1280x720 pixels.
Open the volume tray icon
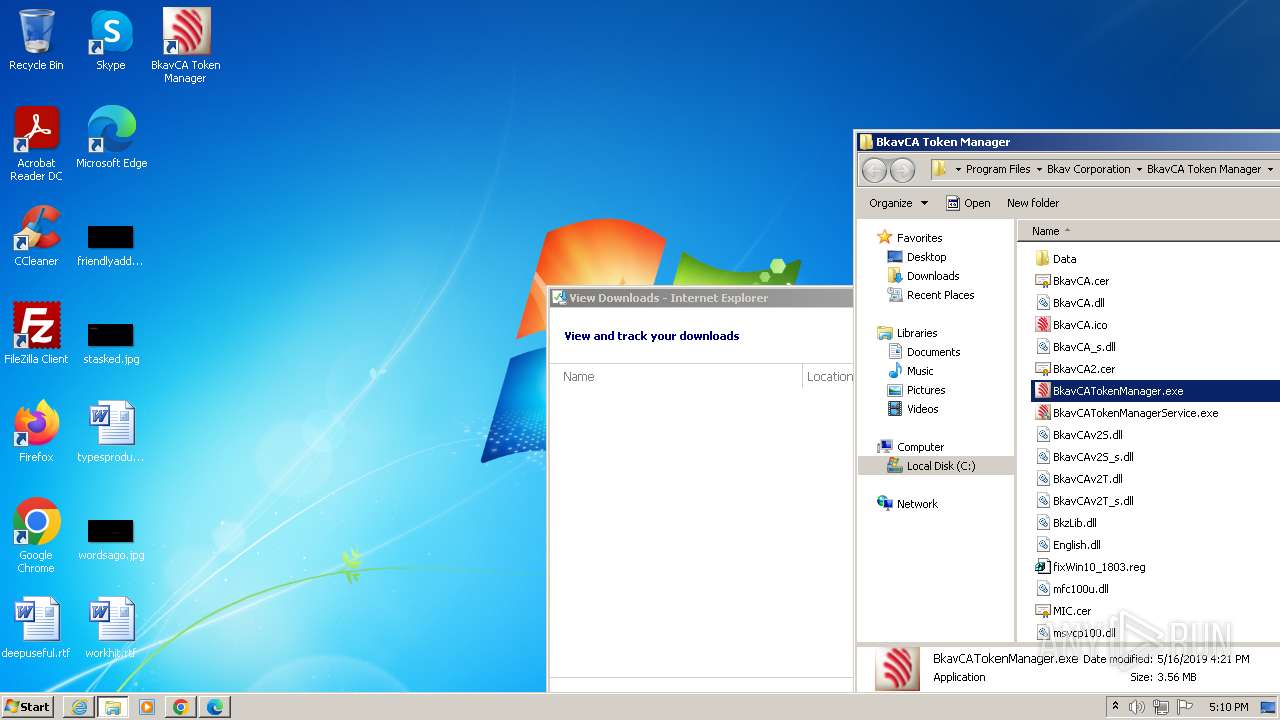click(1137, 707)
